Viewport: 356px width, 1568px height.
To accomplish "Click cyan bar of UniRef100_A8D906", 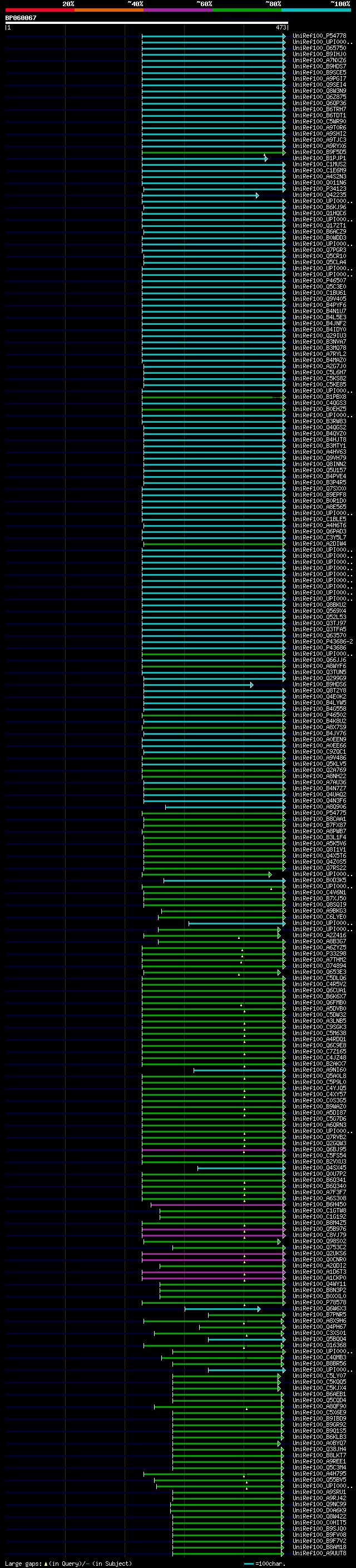I will point(225,807).
